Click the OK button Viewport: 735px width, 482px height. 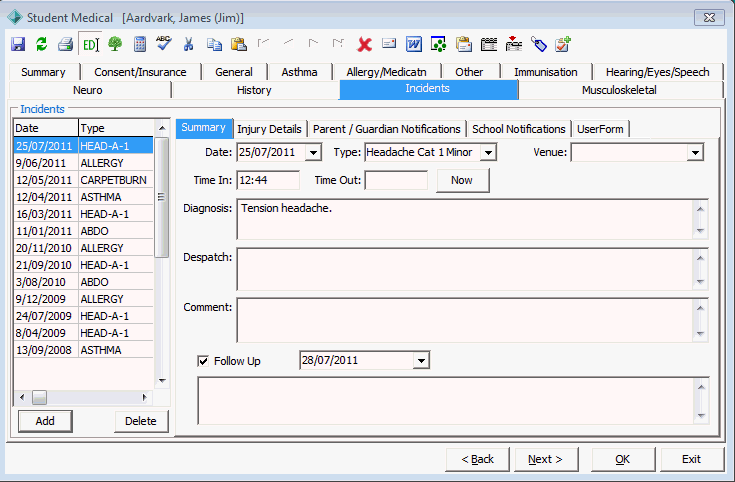[622, 459]
